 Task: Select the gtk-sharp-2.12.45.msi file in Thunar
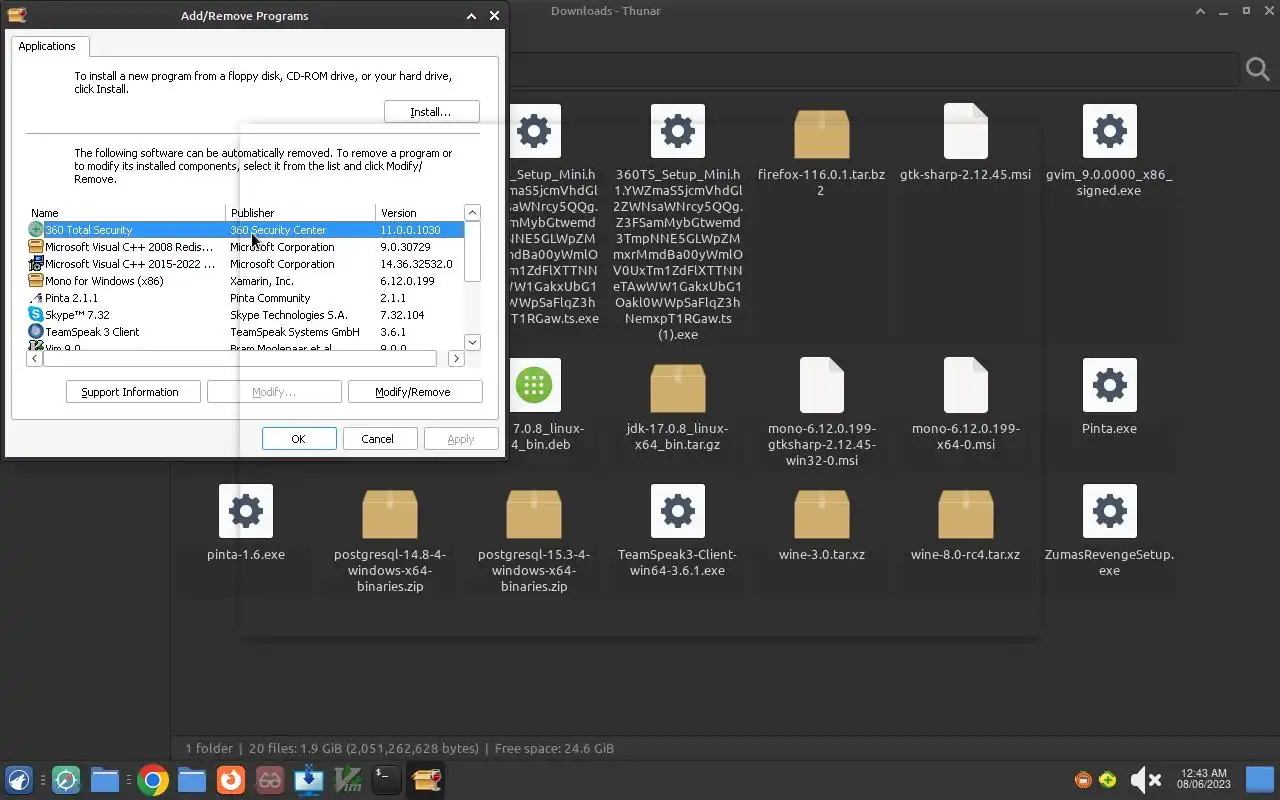pos(965,131)
